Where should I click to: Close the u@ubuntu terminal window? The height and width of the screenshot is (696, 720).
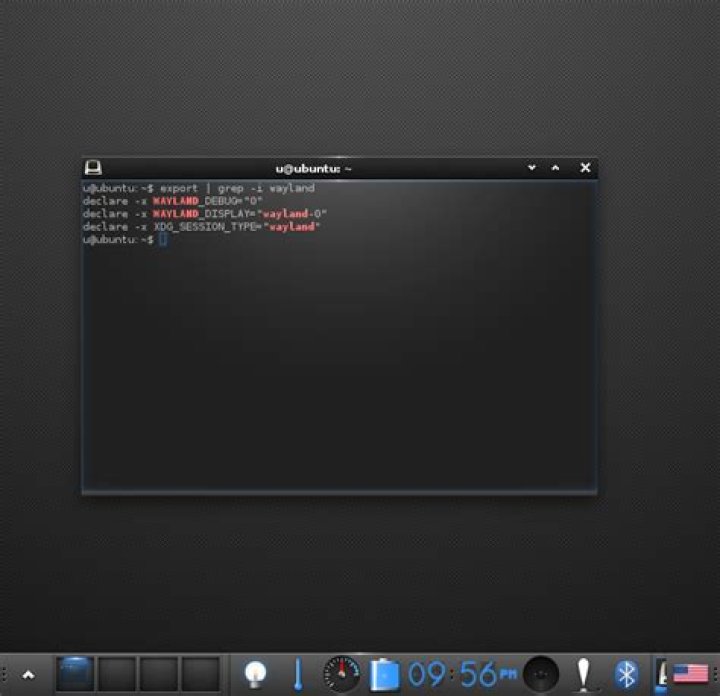point(585,168)
